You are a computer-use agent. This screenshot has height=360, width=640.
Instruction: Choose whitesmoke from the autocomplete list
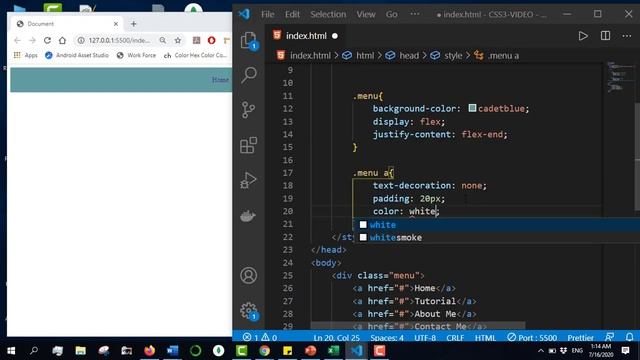pyautogui.click(x=496, y=237)
